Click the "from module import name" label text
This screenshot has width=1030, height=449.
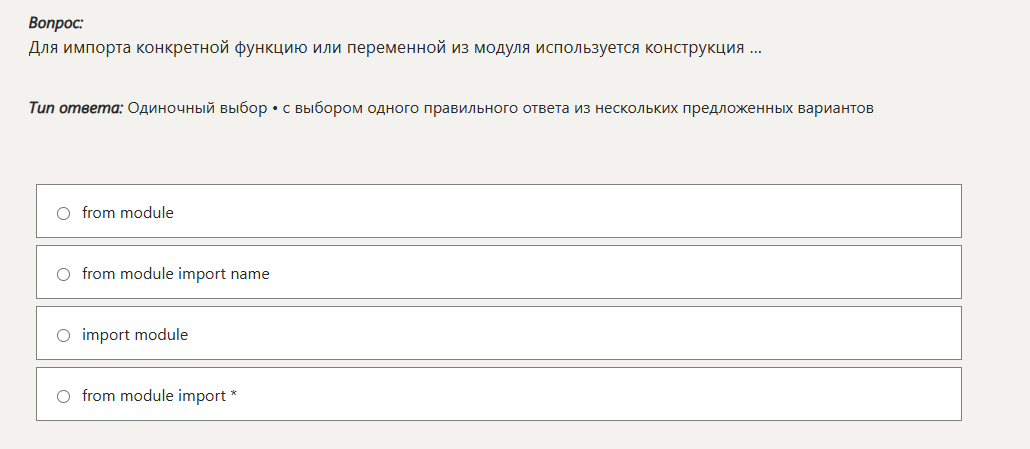point(176,274)
